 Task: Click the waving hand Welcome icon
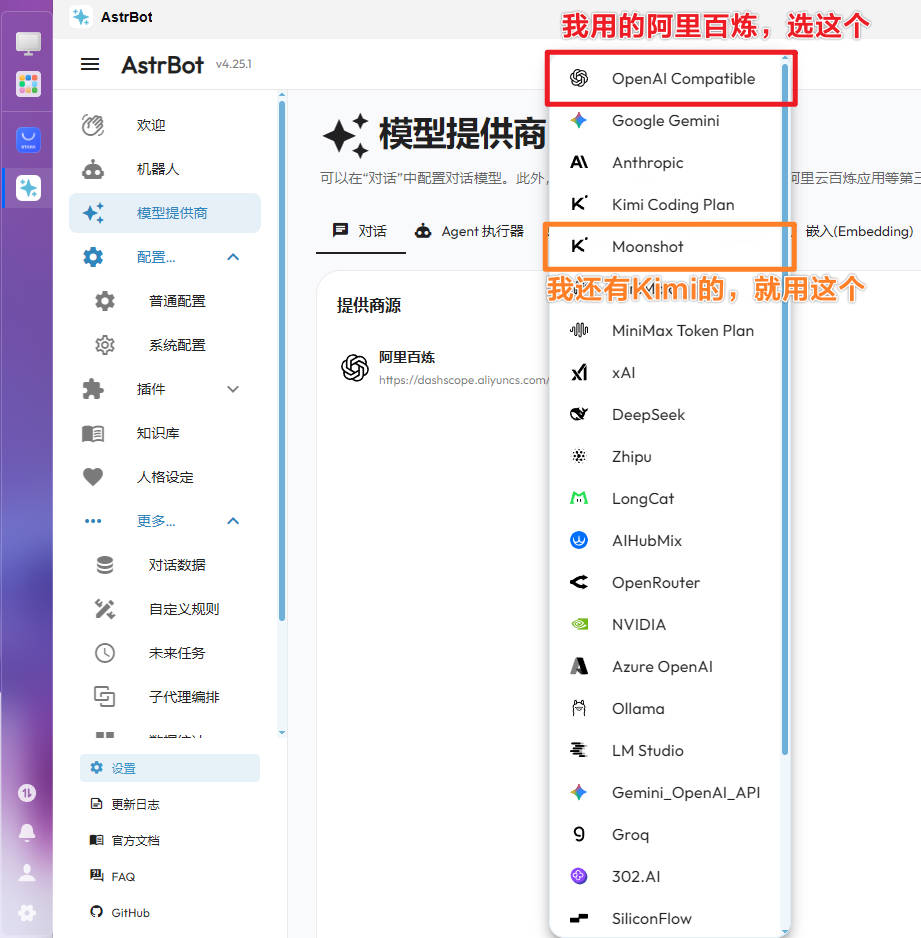[93, 125]
